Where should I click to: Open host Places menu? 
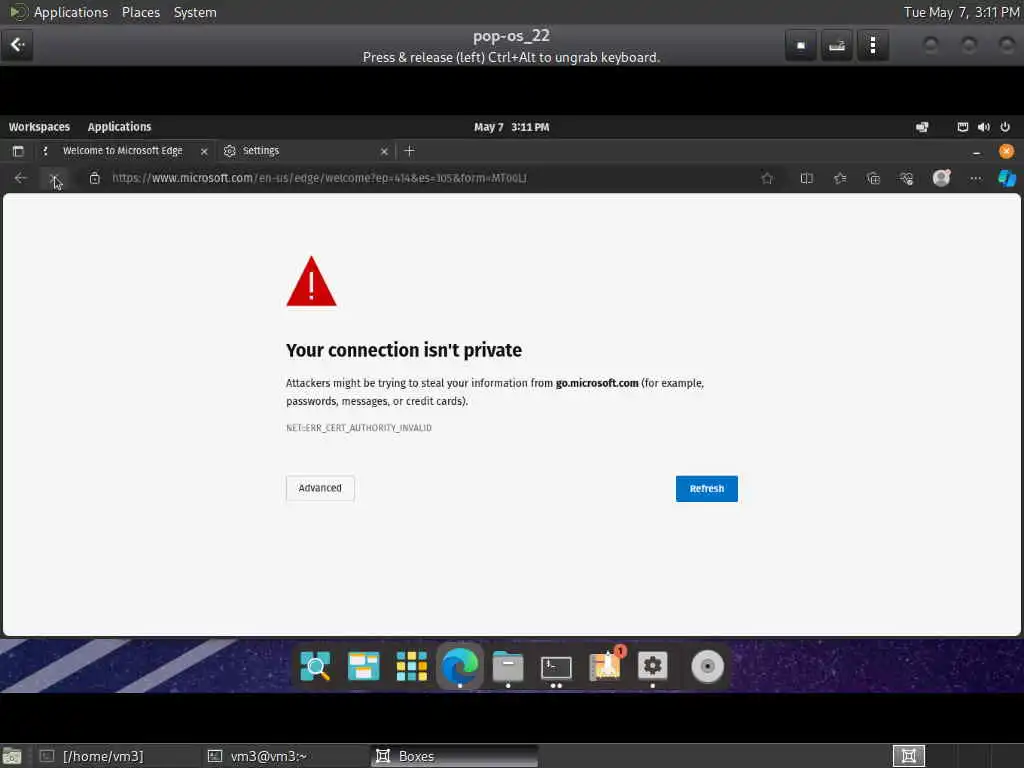click(x=140, y=12)
